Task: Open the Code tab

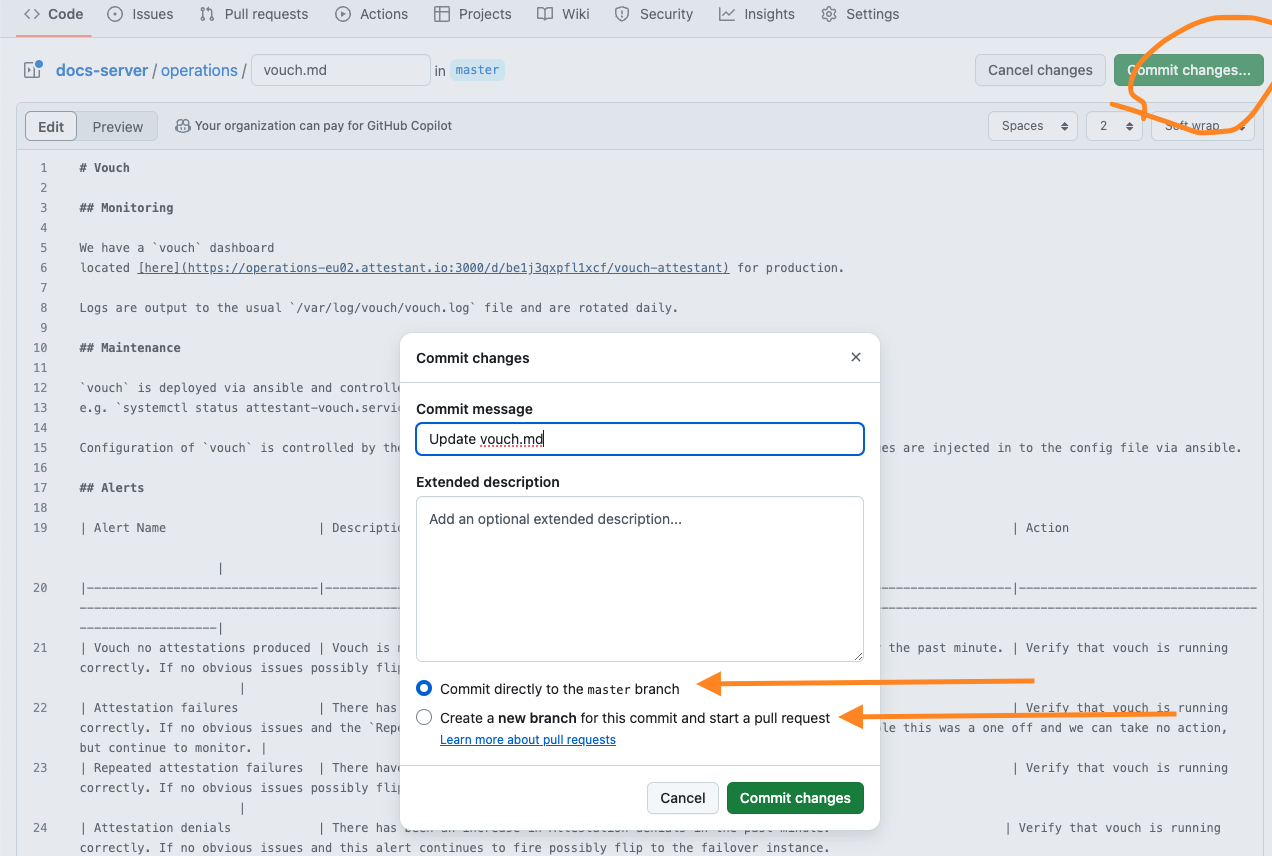Action: pyautogui.click(x=53, y=14)
